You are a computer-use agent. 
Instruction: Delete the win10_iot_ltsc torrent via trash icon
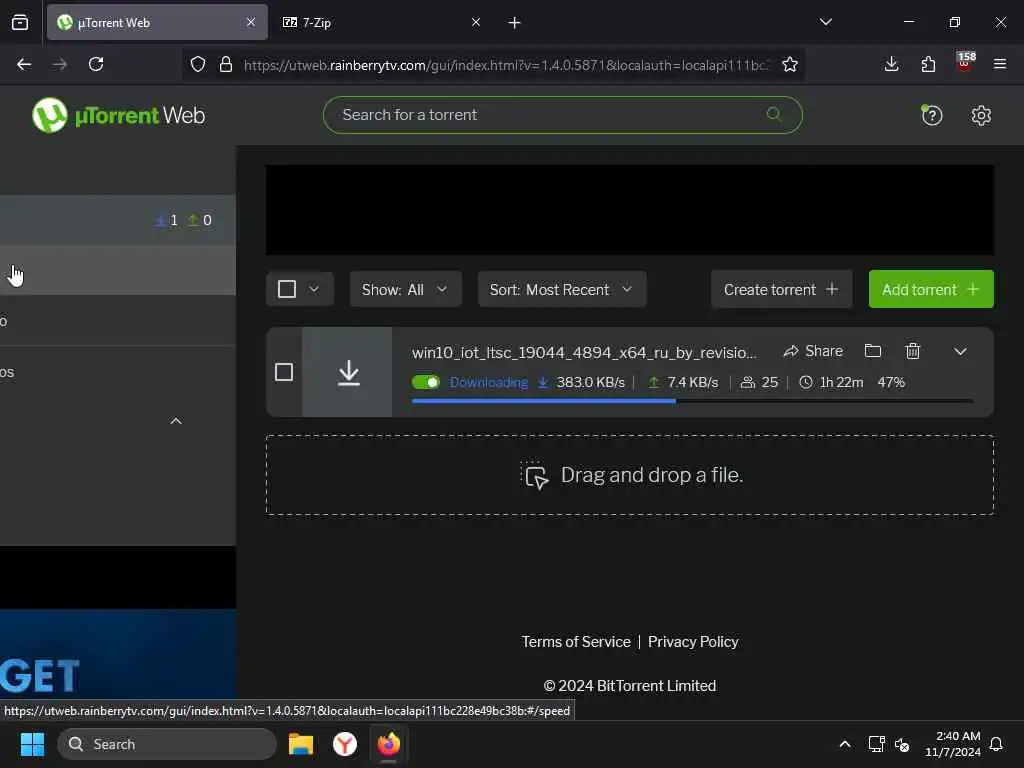[913, 351]
